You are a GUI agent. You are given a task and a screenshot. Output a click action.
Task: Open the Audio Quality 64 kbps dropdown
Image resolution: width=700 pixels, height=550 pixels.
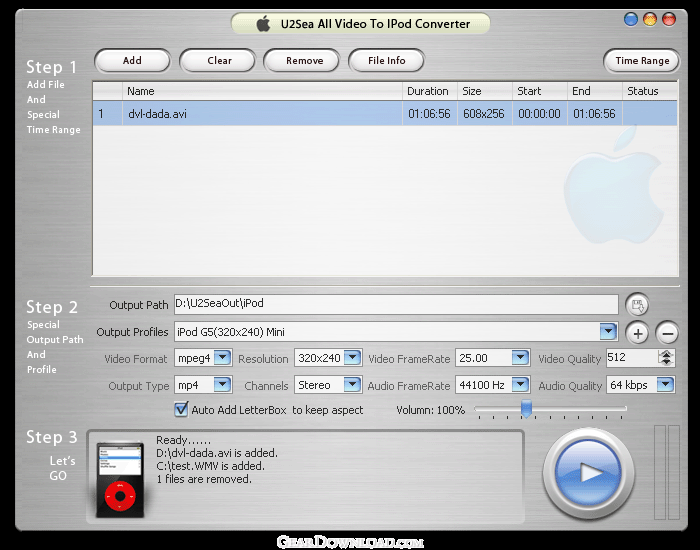(x=665, y=384)
